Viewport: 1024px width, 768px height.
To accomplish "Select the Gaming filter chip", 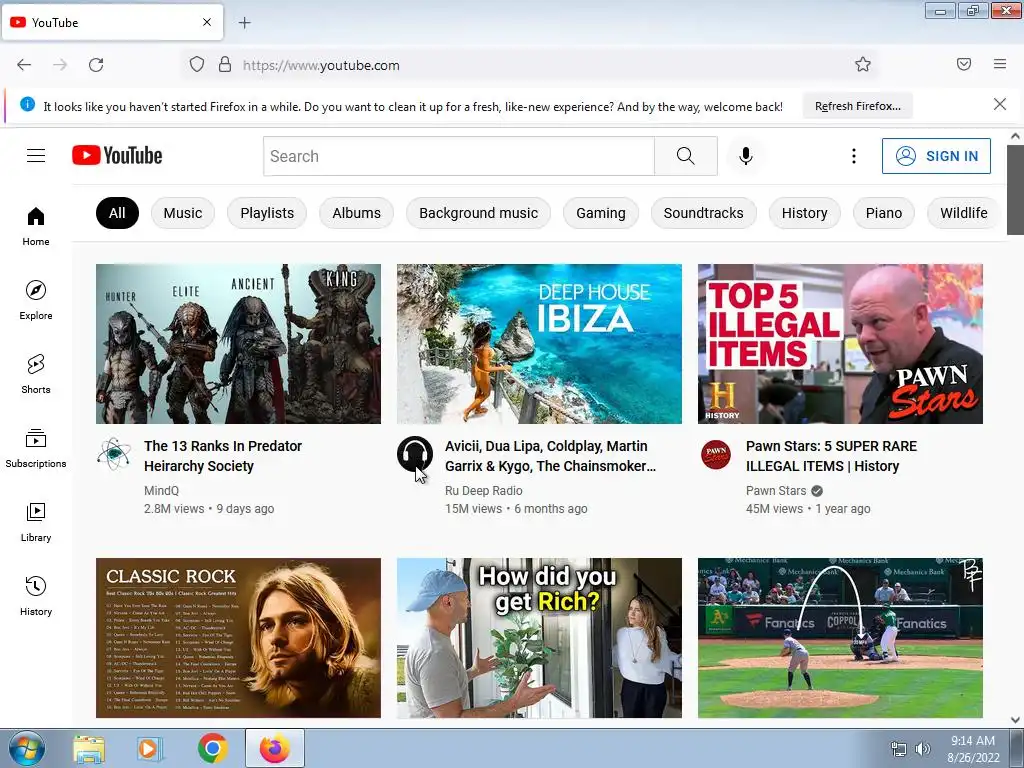I will click(x=601, y=213).
